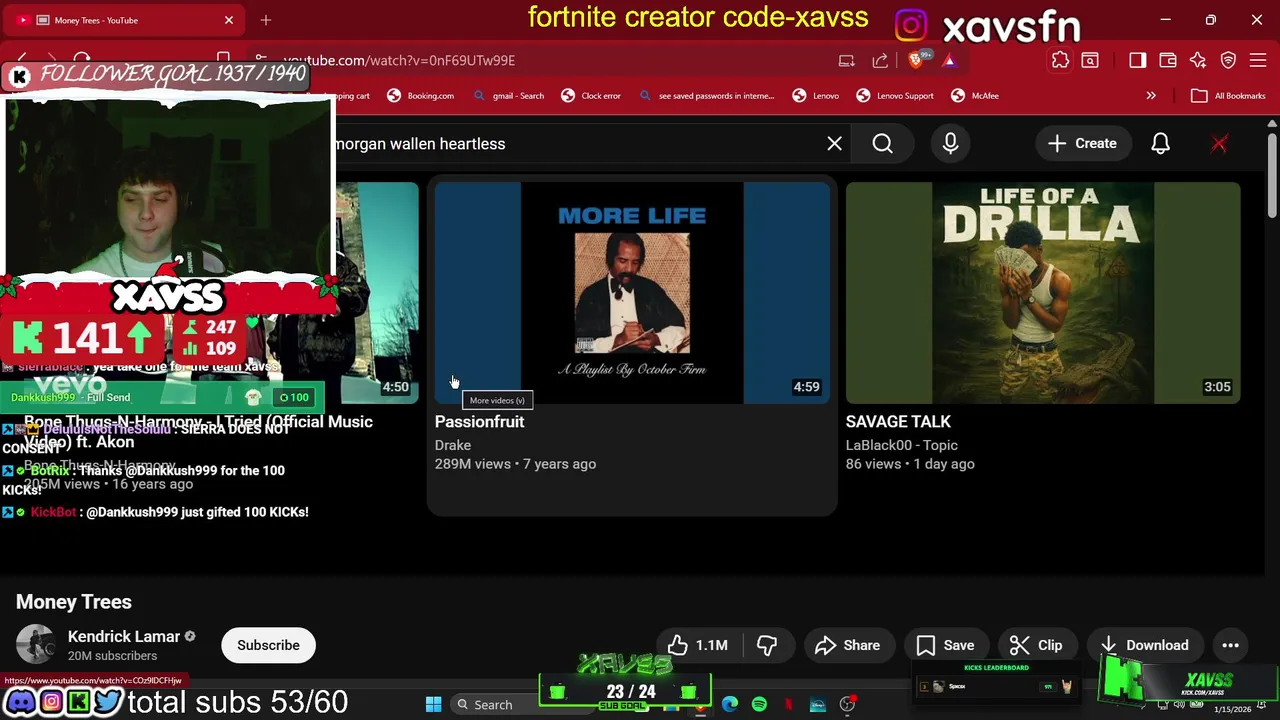Viewport: 1280px width, 720px height.
Task: Open the Kendrick Lamar channel avatar
Action: point(35,645)
